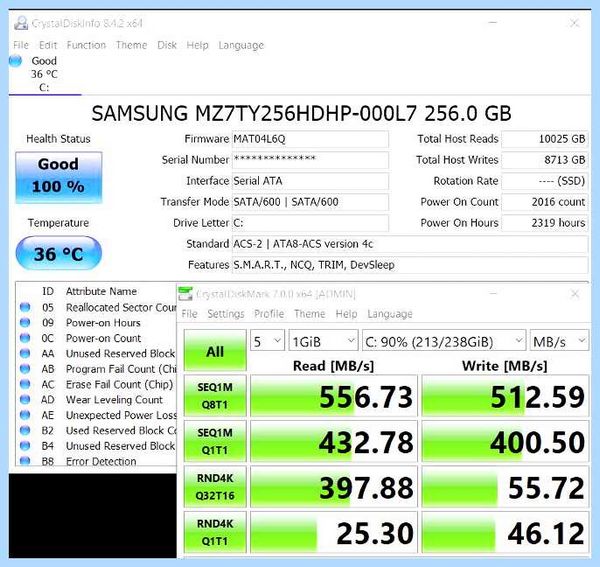This screenshot has height=567, width=600.
Task: Click the 556.73 sequential read result
Action: click(334, 396)
